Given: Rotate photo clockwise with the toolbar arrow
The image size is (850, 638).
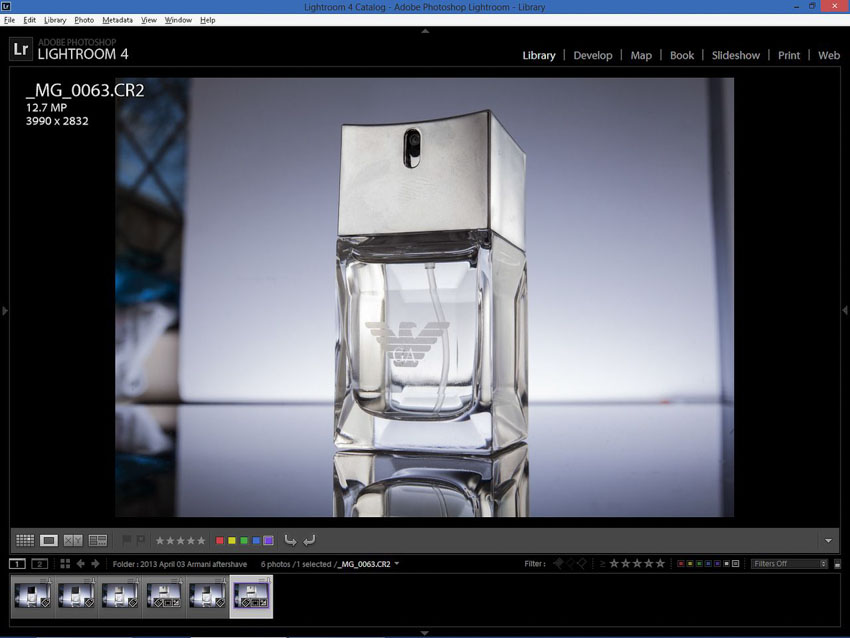Looking at the screenshot, I should (x=309, y=540).
